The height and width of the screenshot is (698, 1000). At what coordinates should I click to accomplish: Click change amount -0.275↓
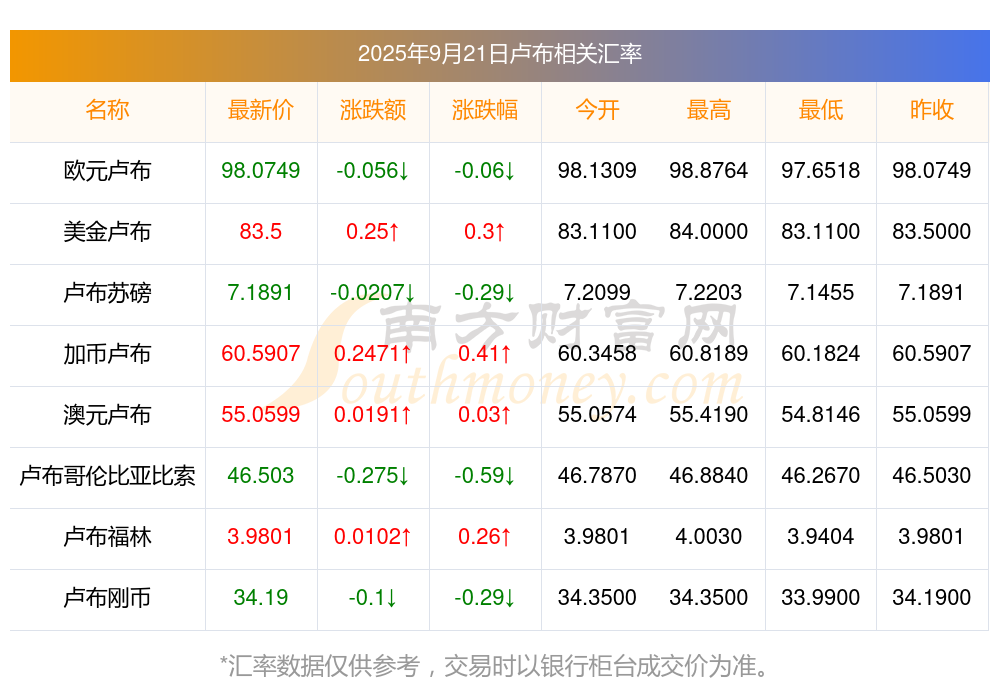[x=373, y=475]
